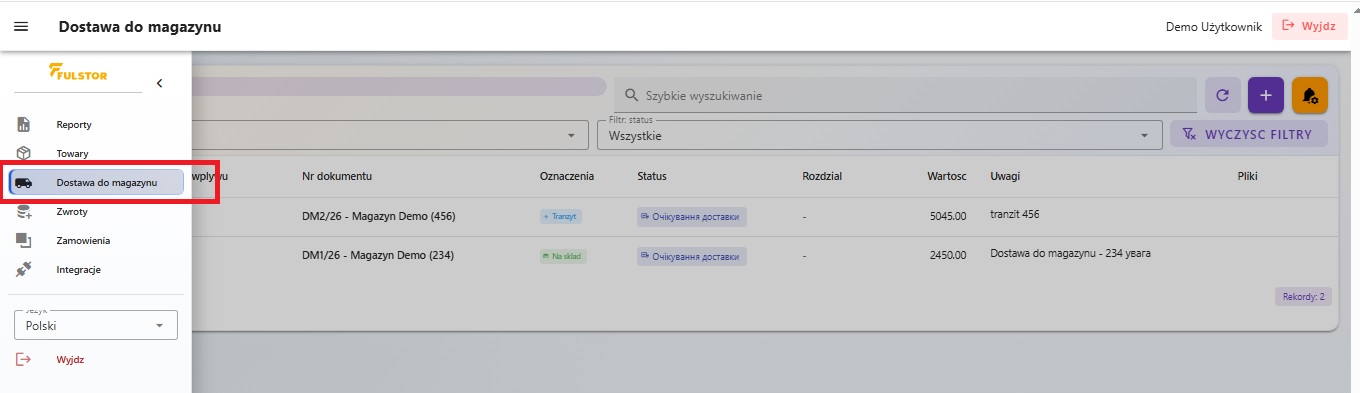The image size is (1360, 393).
Task: Sort by Wartosc column header
Action: coord(946,176)
